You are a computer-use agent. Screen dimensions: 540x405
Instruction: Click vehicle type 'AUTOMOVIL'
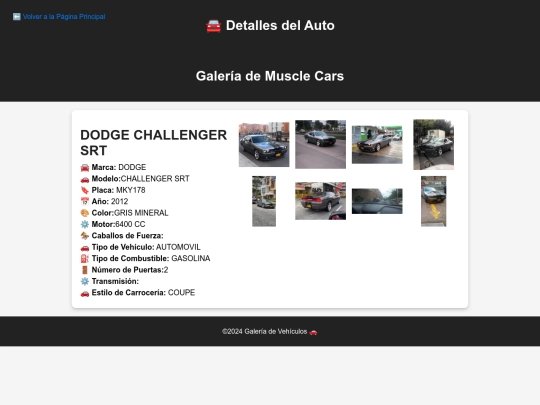click(x=178, y=247)
